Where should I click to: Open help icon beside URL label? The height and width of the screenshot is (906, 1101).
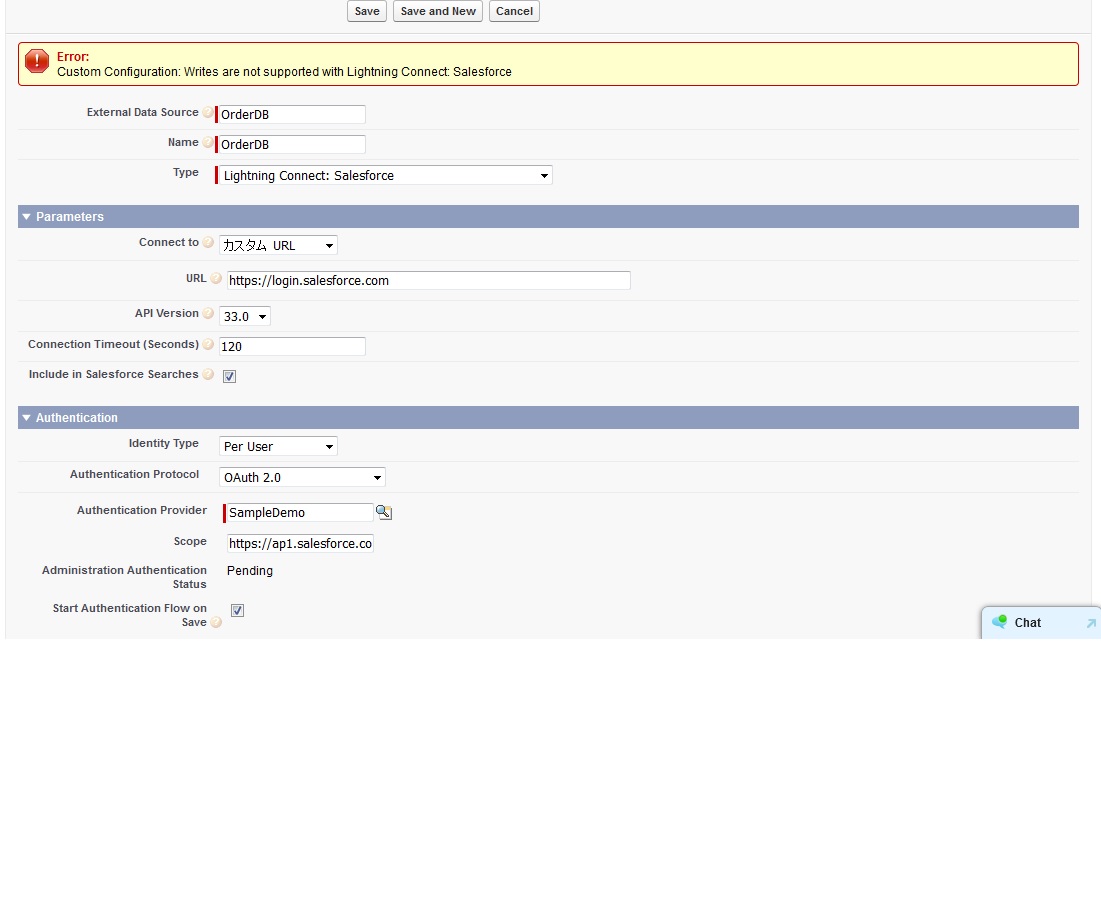pyautogui.click(x=216, y=278)
